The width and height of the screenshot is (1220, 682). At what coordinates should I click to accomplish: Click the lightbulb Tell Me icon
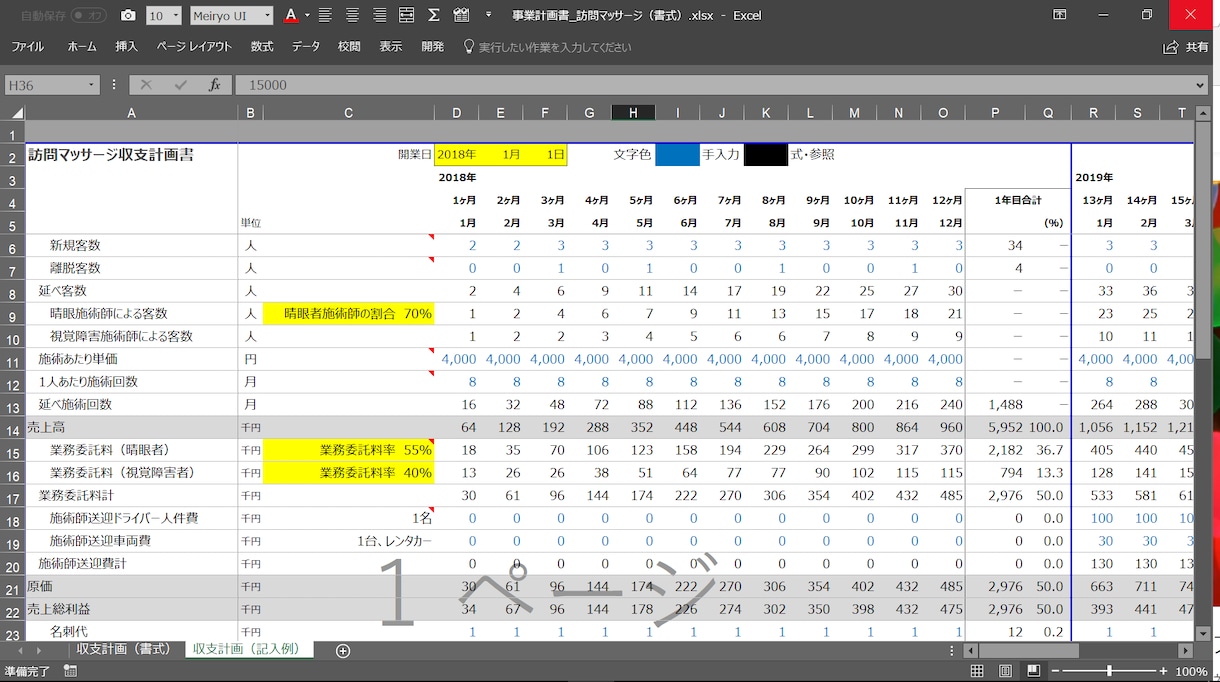[468, 47]
